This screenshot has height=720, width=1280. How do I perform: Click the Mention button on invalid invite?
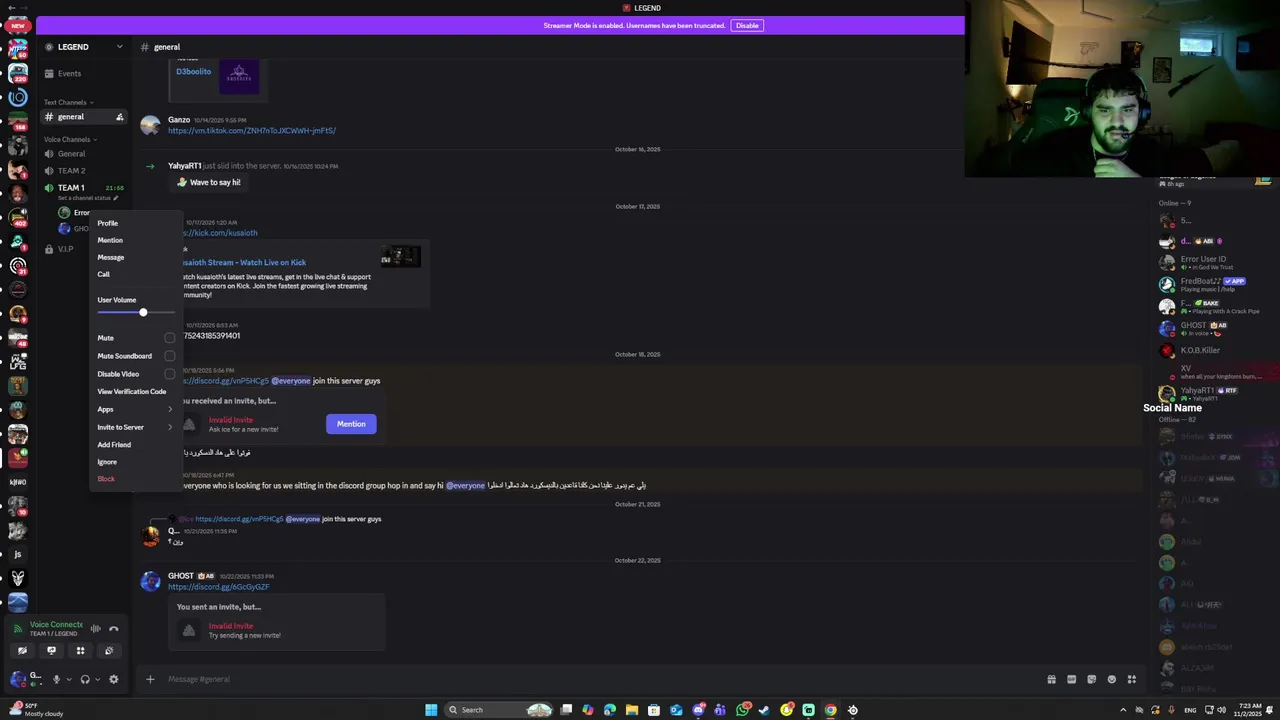tap(351, 424)
